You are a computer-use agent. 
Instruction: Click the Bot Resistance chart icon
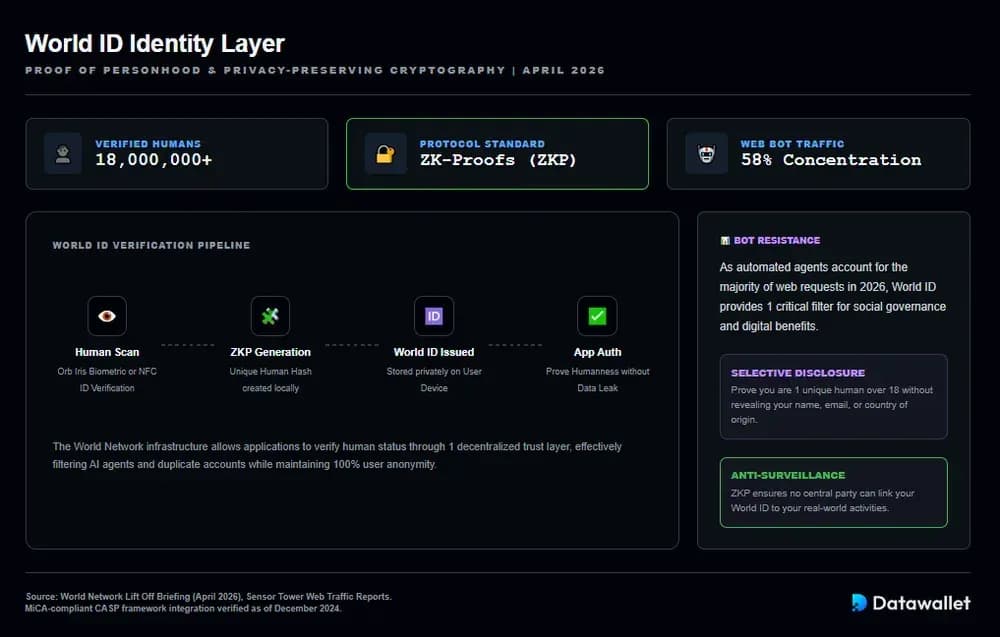725,241
